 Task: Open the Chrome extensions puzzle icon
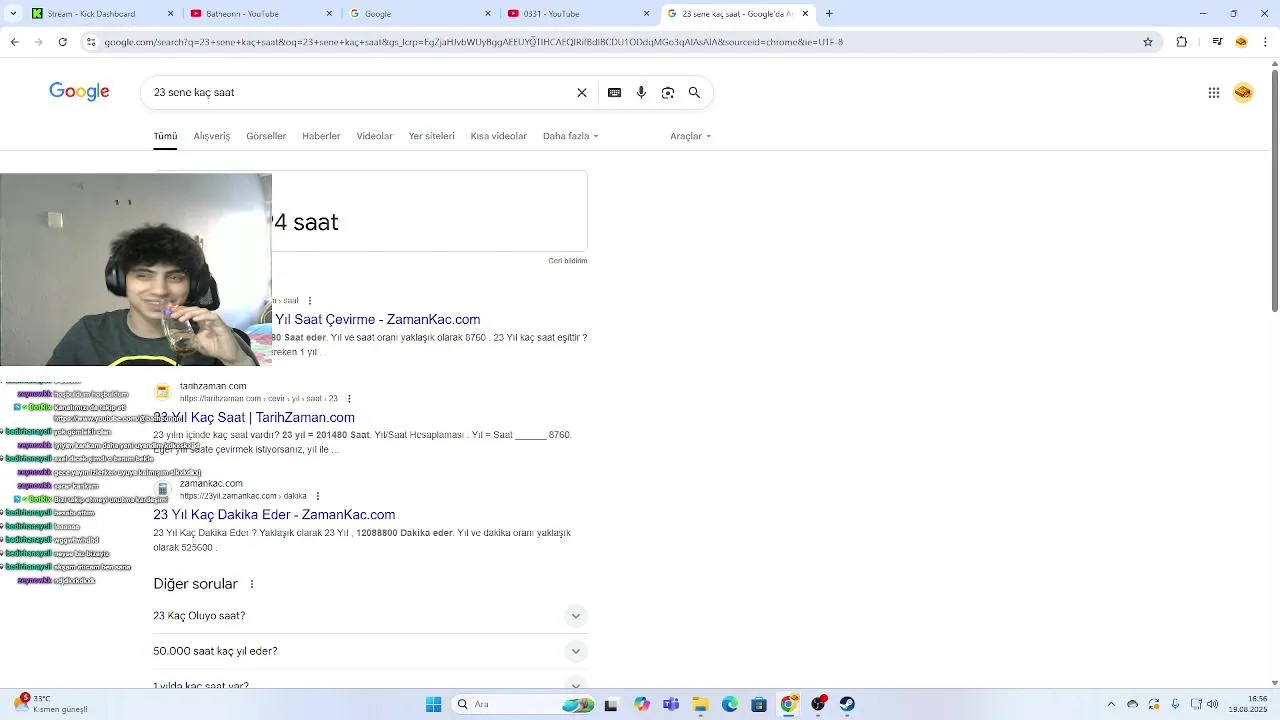tap(1182, 42)
